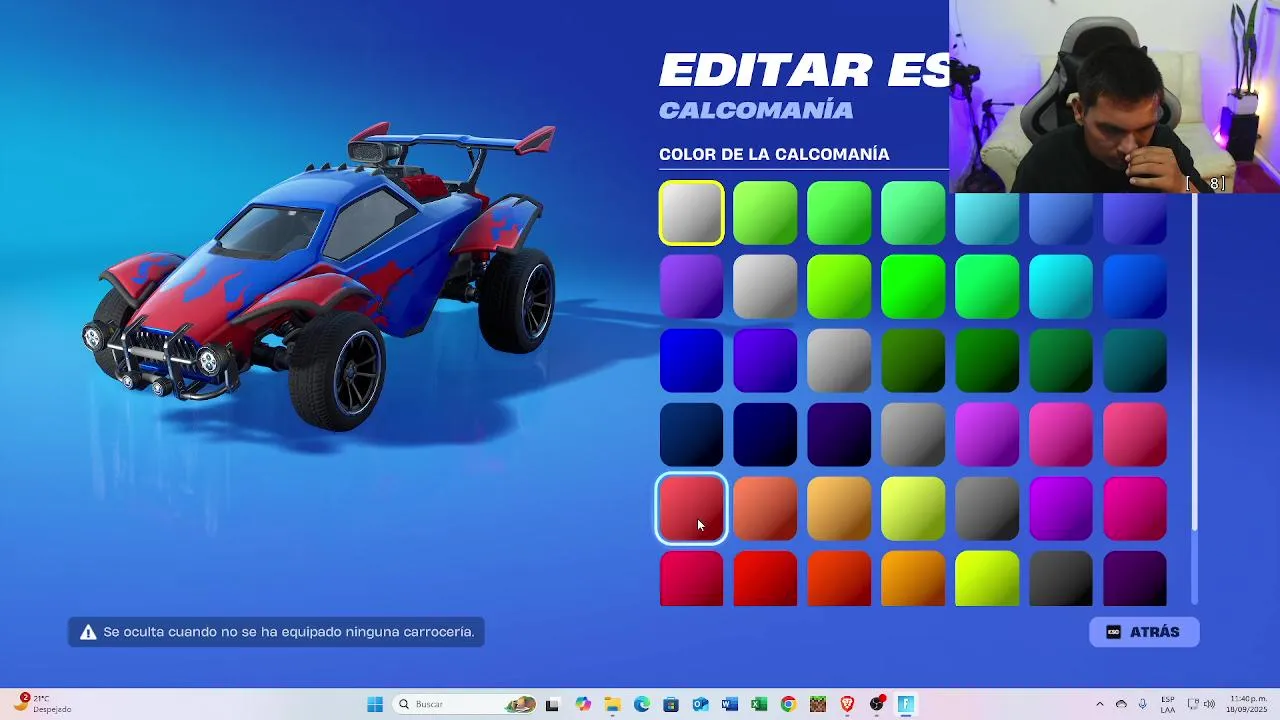The height and width of the screenshot is (720, 1280).
Task: Open the Windows Start menu
Action: click(375, 704)
